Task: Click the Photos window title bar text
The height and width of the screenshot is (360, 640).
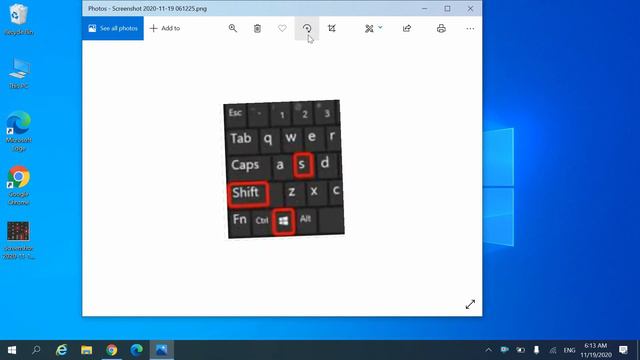Action: 147,9
